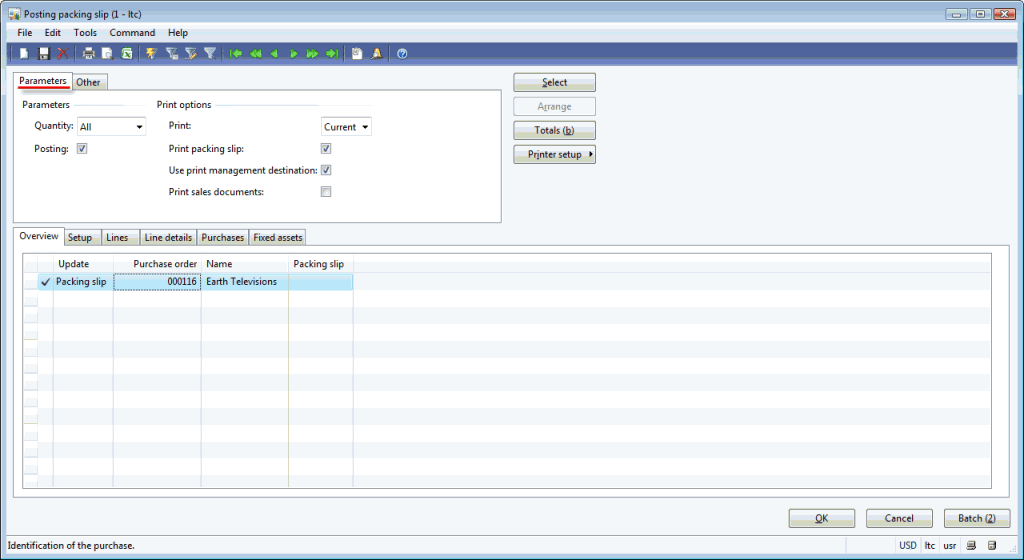Click the Purchase order field 000116
Viewport: 1024px width, 560px height.
[157, 282]
